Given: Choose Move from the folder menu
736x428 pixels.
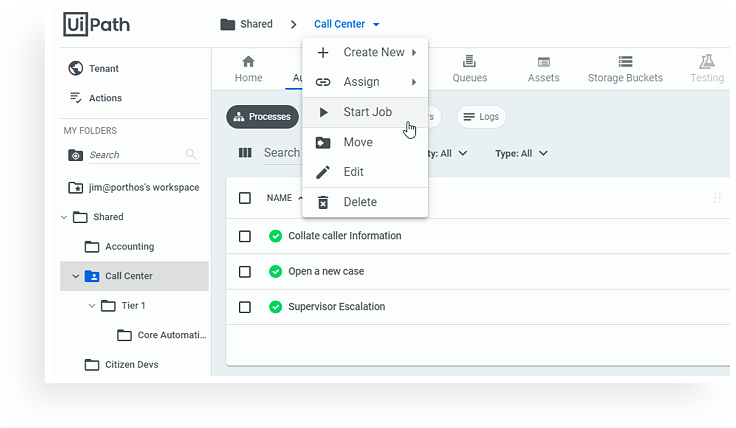Looking at the screenshot, I should coord(365,142).
